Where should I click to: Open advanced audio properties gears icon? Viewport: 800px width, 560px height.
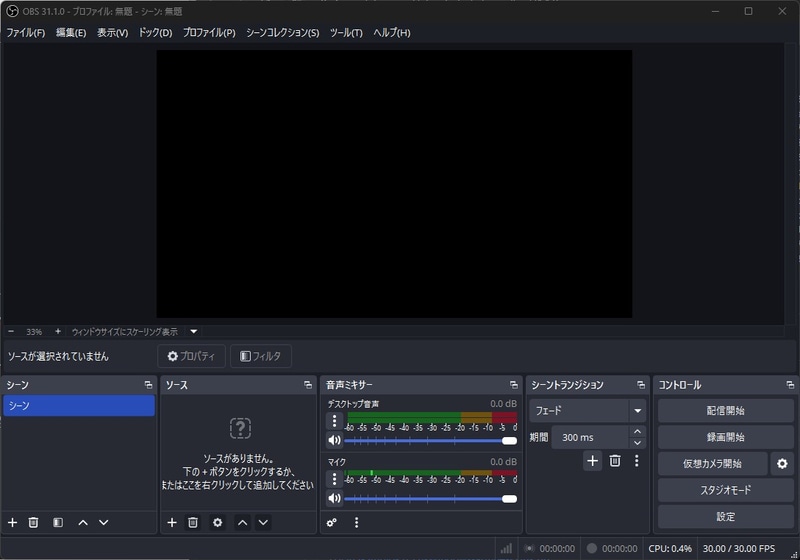332,522
